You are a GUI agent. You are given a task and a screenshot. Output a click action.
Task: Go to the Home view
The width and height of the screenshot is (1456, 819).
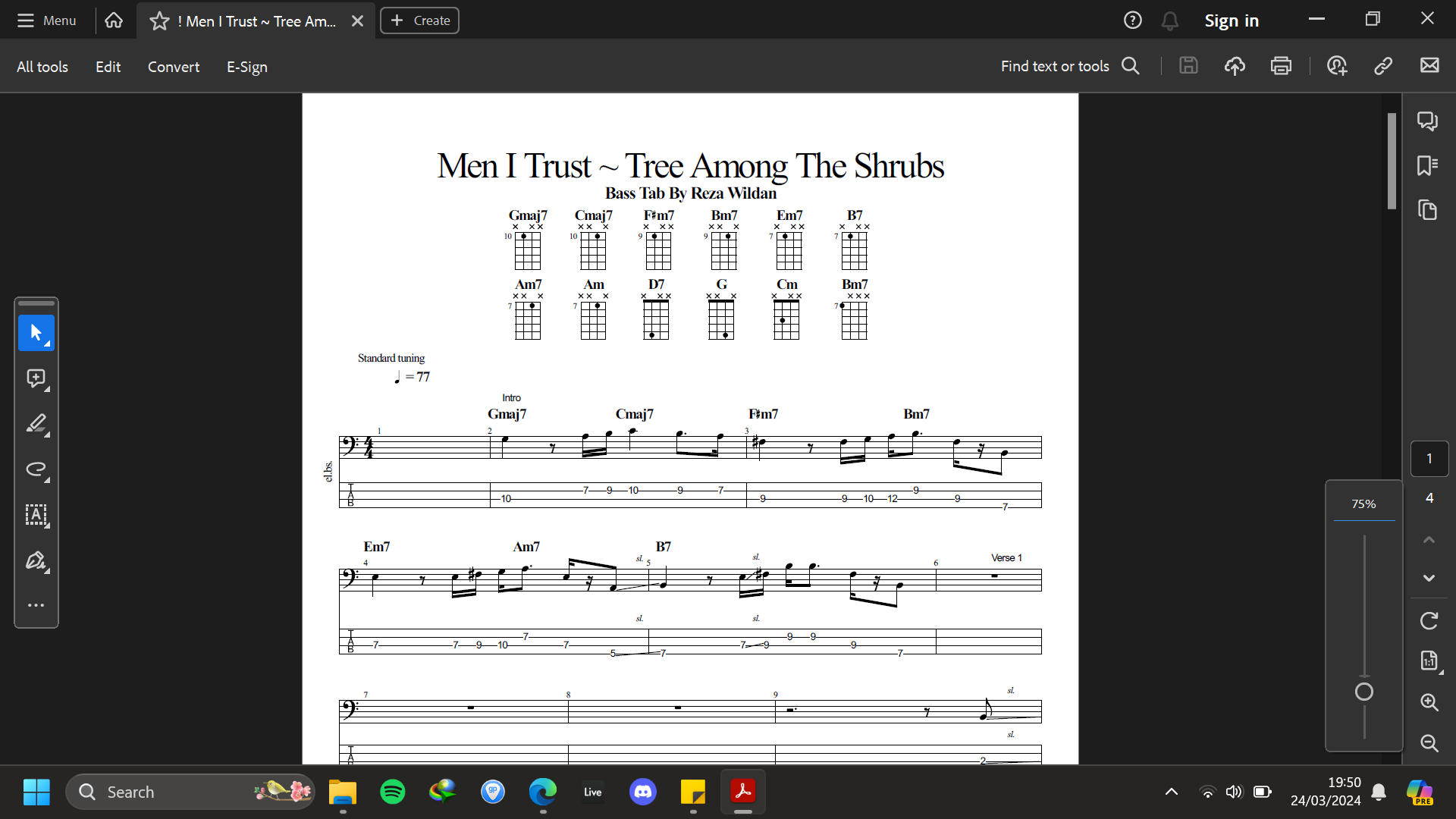pos(114,20)
